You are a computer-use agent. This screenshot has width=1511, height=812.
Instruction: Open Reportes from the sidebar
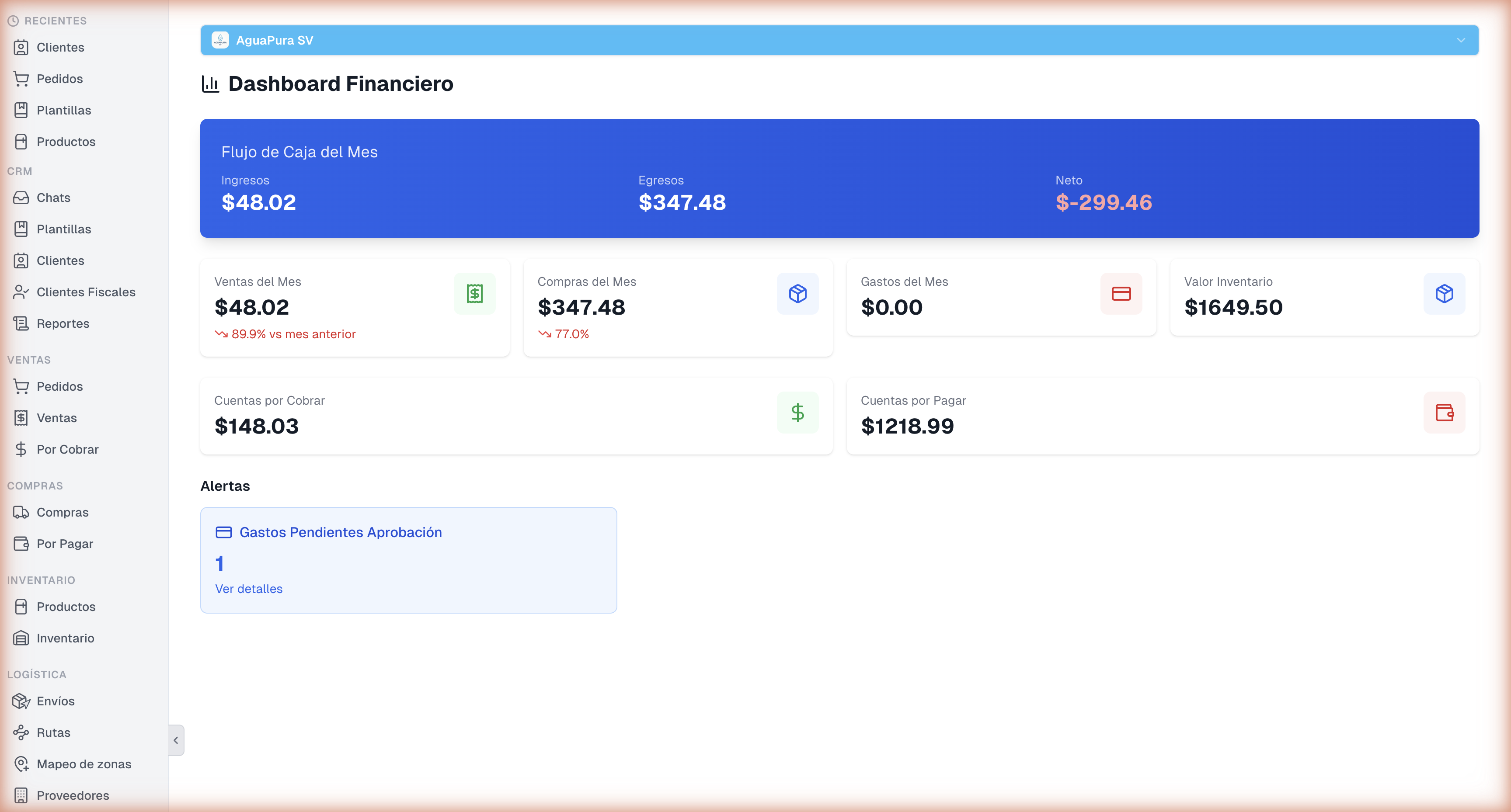[x=62, y=323]
